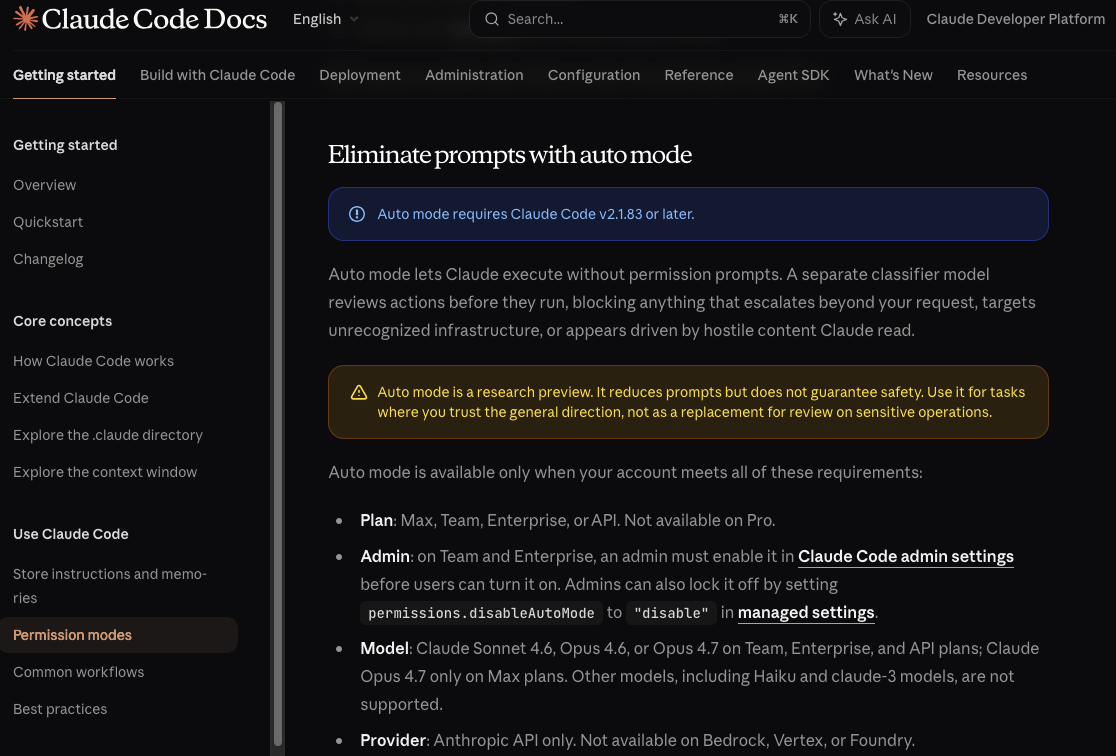This screenshot has height=756, width=1116.
Task: Open Common workflows sidebar page
Action: pos(78,672)
